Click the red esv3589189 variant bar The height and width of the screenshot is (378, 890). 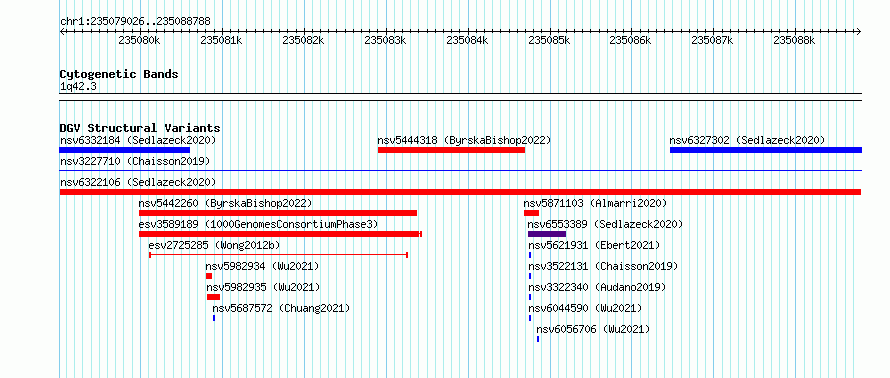tap(280, 234)
